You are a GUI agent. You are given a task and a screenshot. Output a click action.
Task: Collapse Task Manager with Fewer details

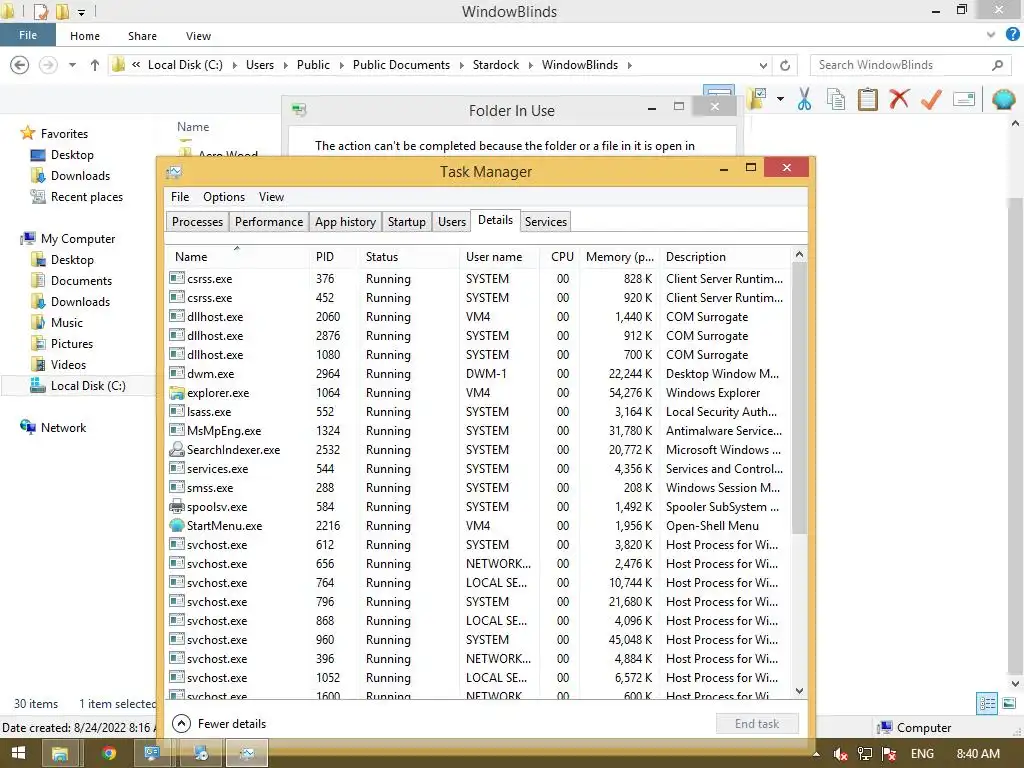[219, 724]
